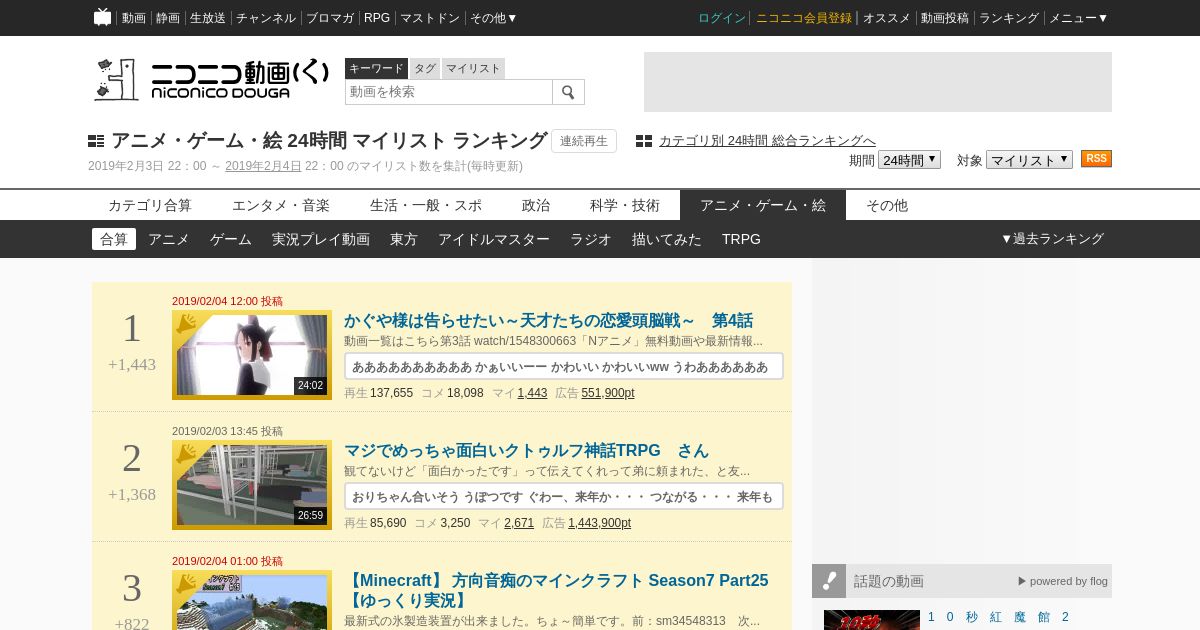Open 10秒紅魔館 sidebar thumbnail
Screen dimensions: 1200x630
(872, 620)
